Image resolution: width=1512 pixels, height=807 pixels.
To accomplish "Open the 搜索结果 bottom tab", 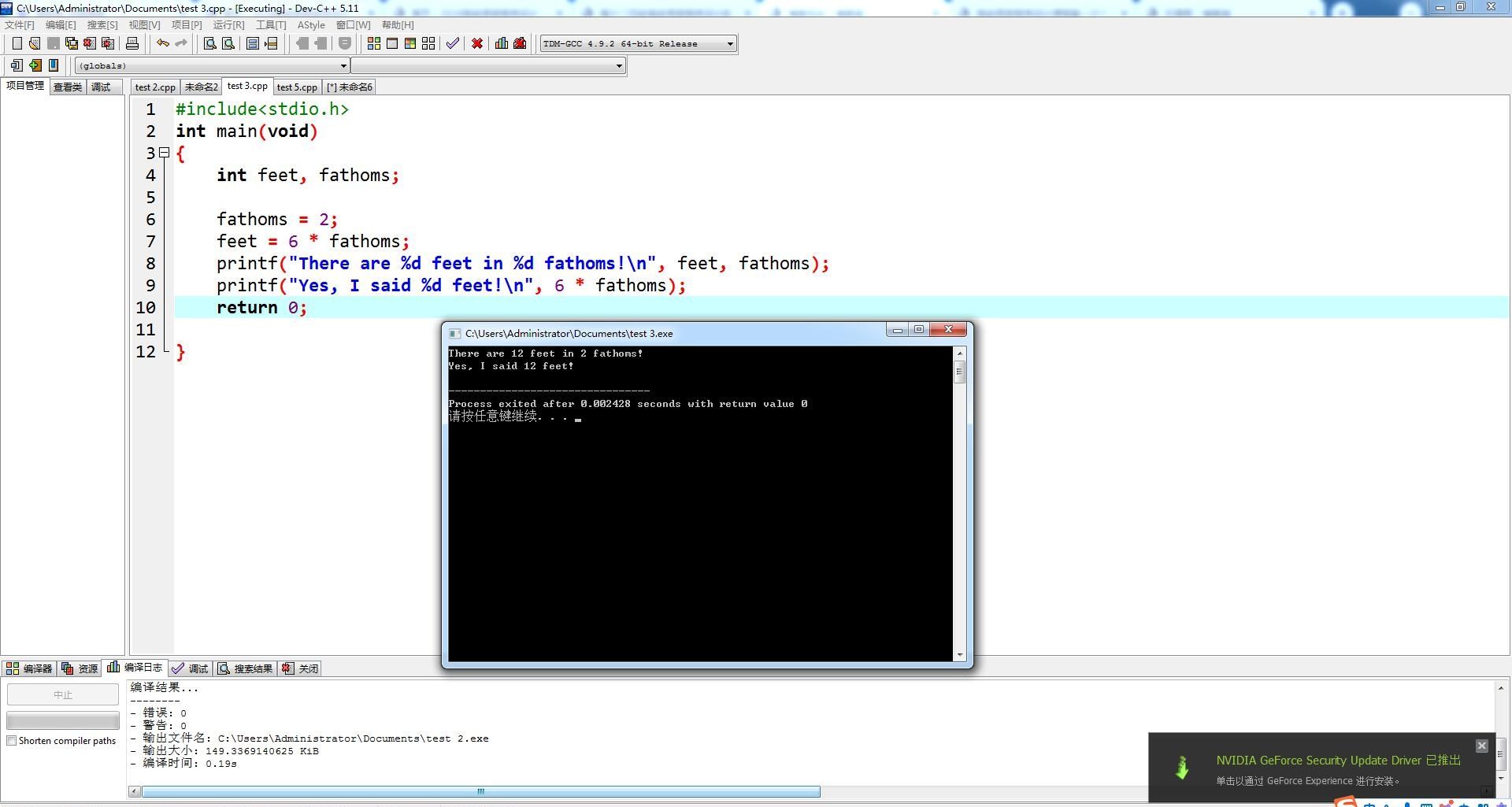I will click(x=245, y=668).
